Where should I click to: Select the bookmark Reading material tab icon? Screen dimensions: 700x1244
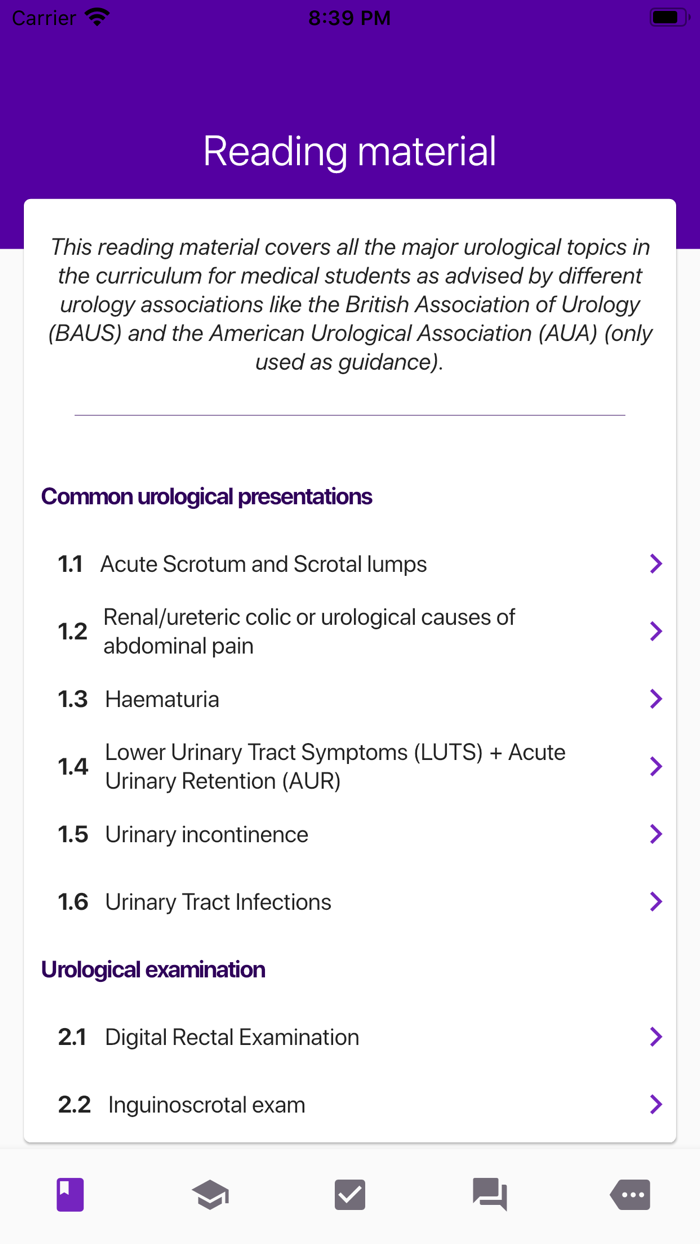click(x=69, y=1194)
